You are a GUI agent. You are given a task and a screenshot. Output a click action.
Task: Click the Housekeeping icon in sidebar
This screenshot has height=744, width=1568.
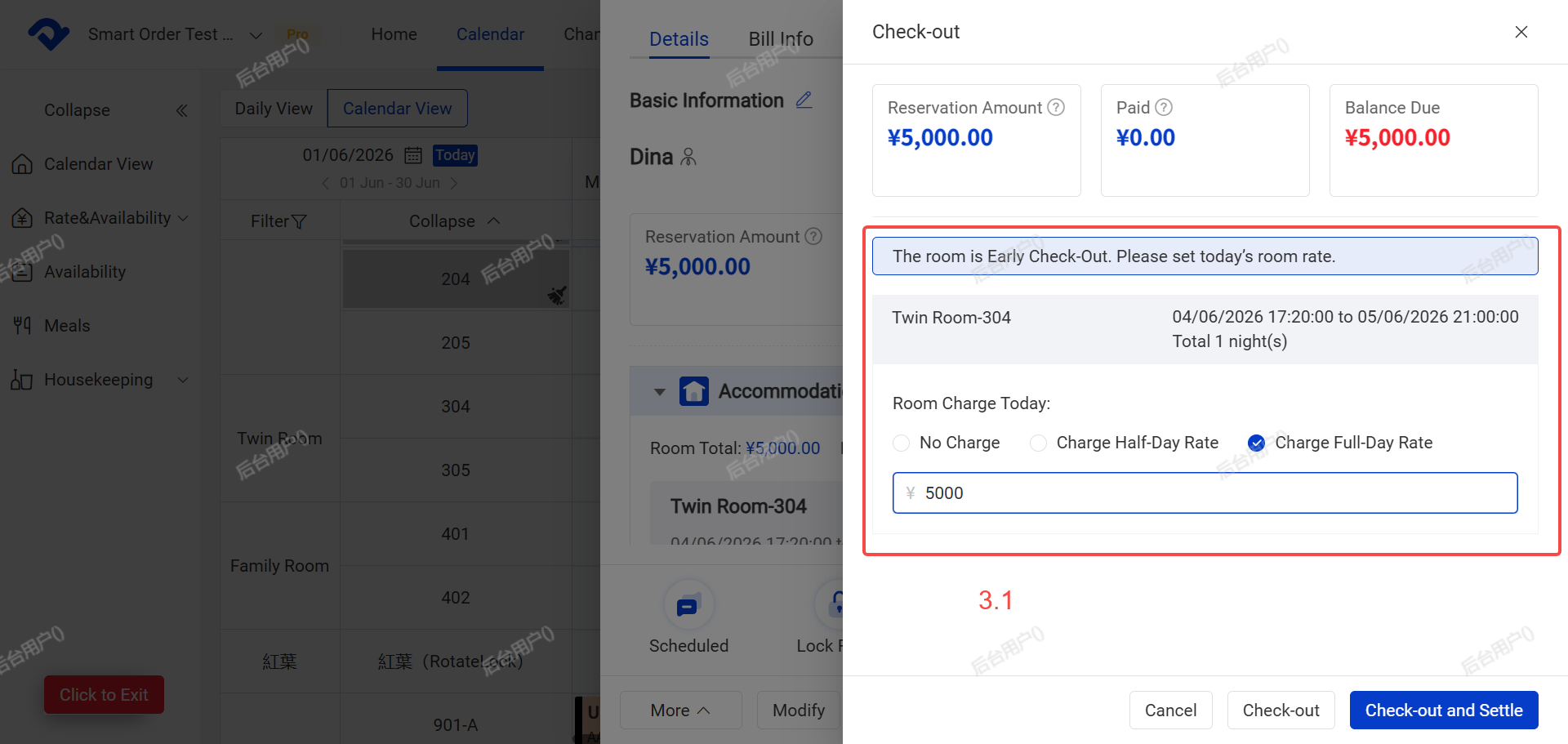pos(22,380)
